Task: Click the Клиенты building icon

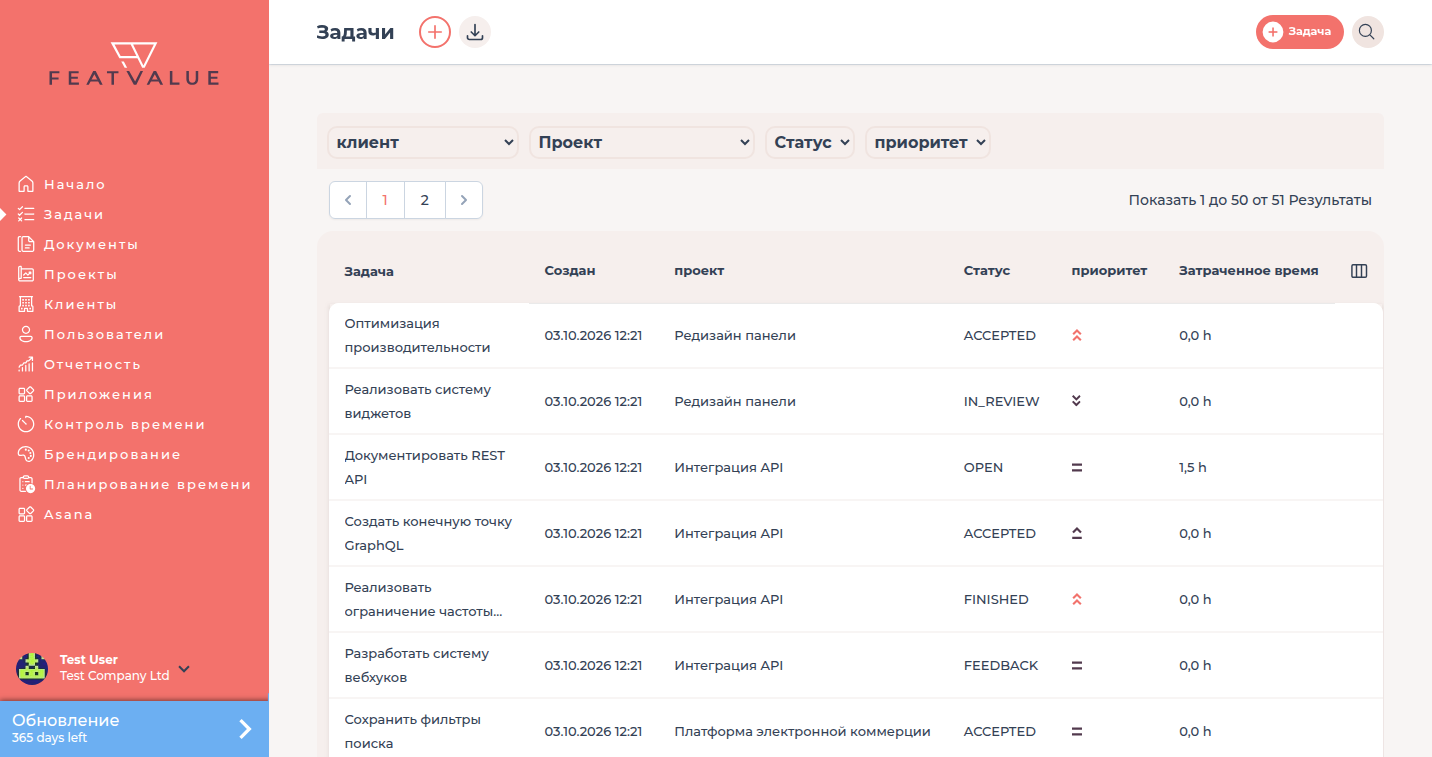Action: click(26, 304)
